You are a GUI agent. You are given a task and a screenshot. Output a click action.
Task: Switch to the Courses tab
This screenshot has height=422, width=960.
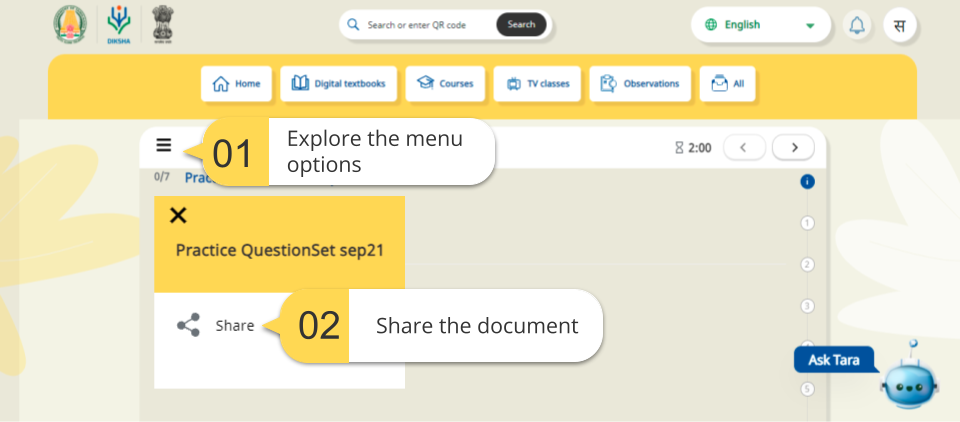pos(446,84)
